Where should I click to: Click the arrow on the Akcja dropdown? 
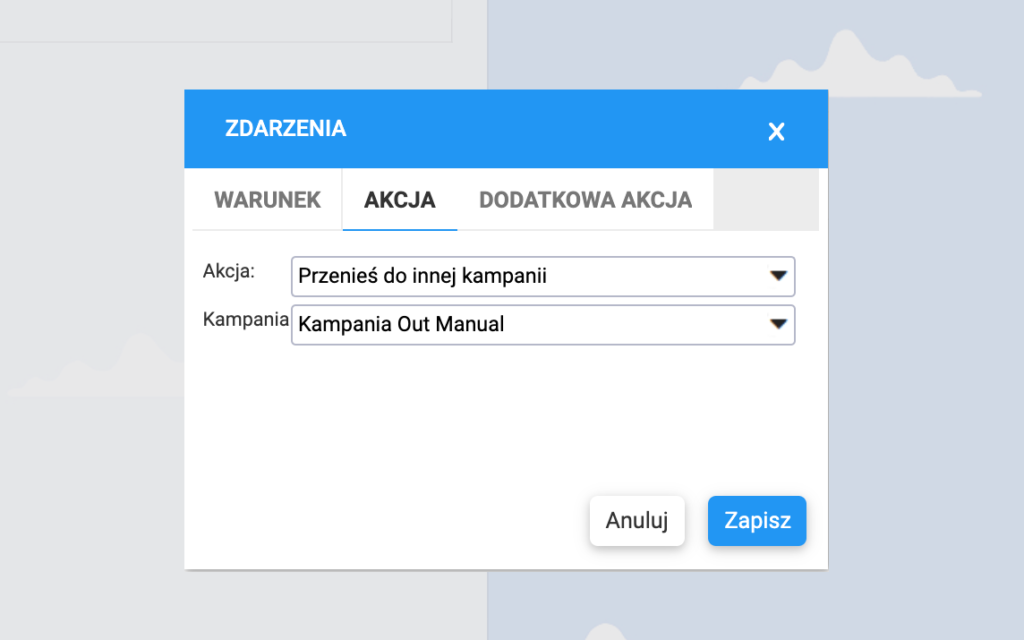pos(779,276)
